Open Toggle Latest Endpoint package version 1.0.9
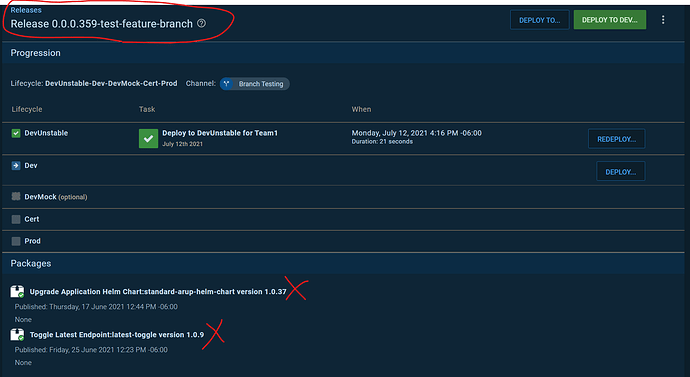 tap(117, 335)
